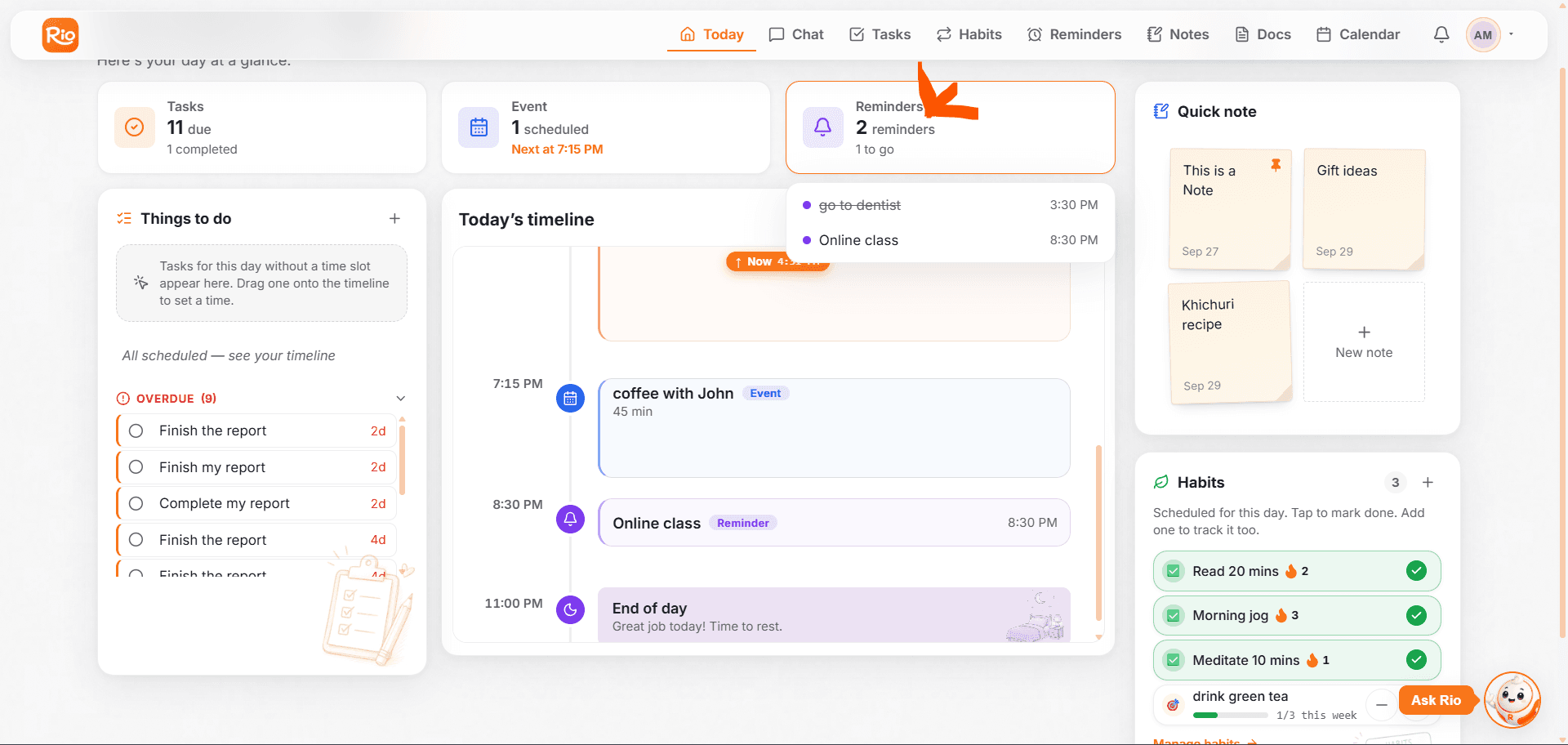Add a new task with Things to do plus

click(394, 218)
